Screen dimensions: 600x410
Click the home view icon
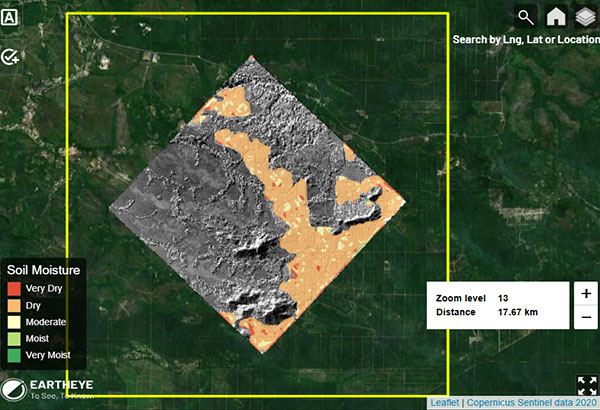pyautogui.click(x=555, y=16)
